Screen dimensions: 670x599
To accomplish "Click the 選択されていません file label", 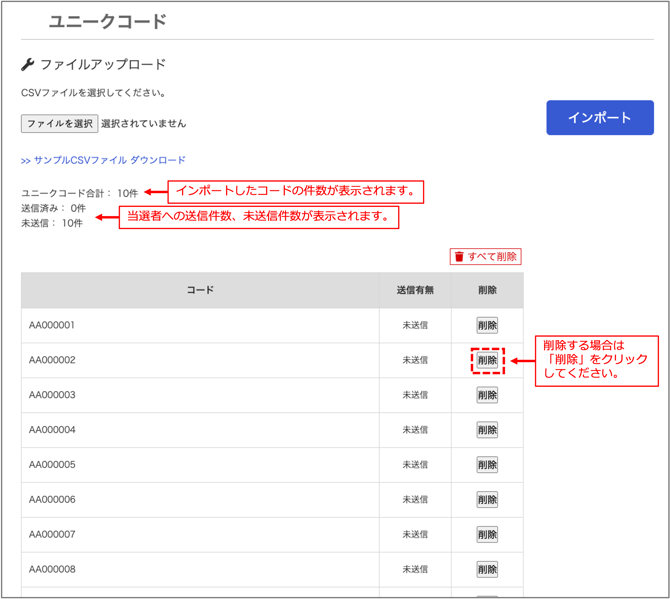I will pyautogui.click(x=143, y=124).
